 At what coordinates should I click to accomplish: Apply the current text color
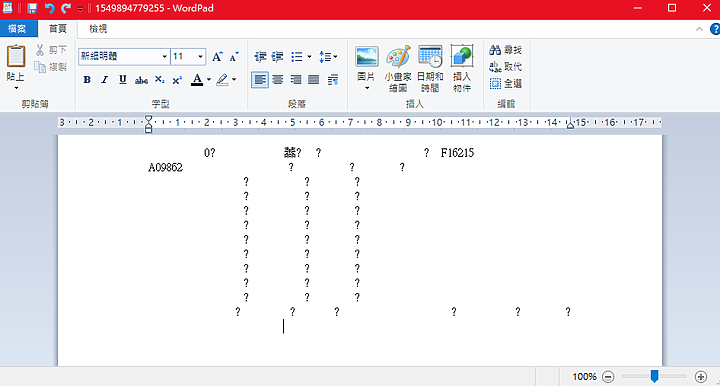pyautogui.click(x=197, y=80)
